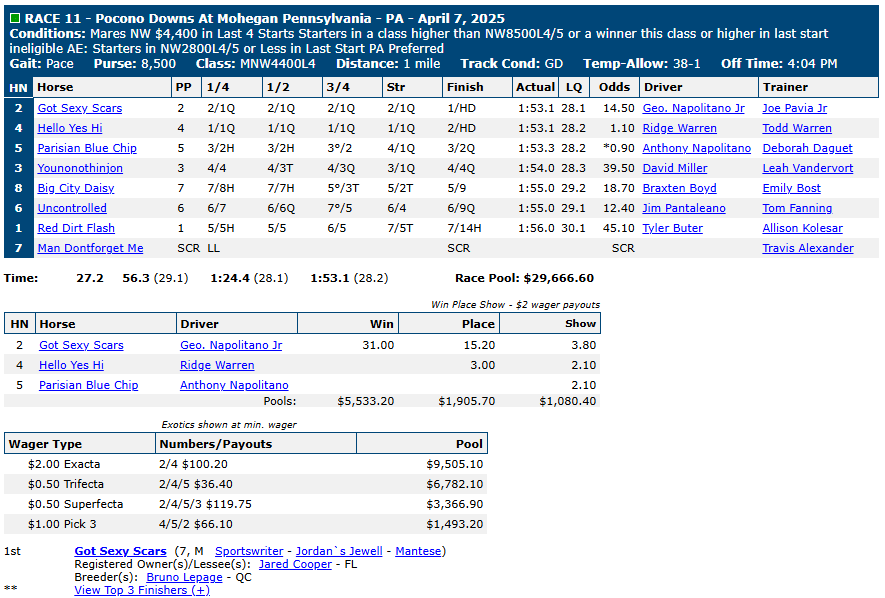Viewport: 885px width, 598px height.
Task: View driver Jim Pantaleano profile
Action: (x=684, y=208)
